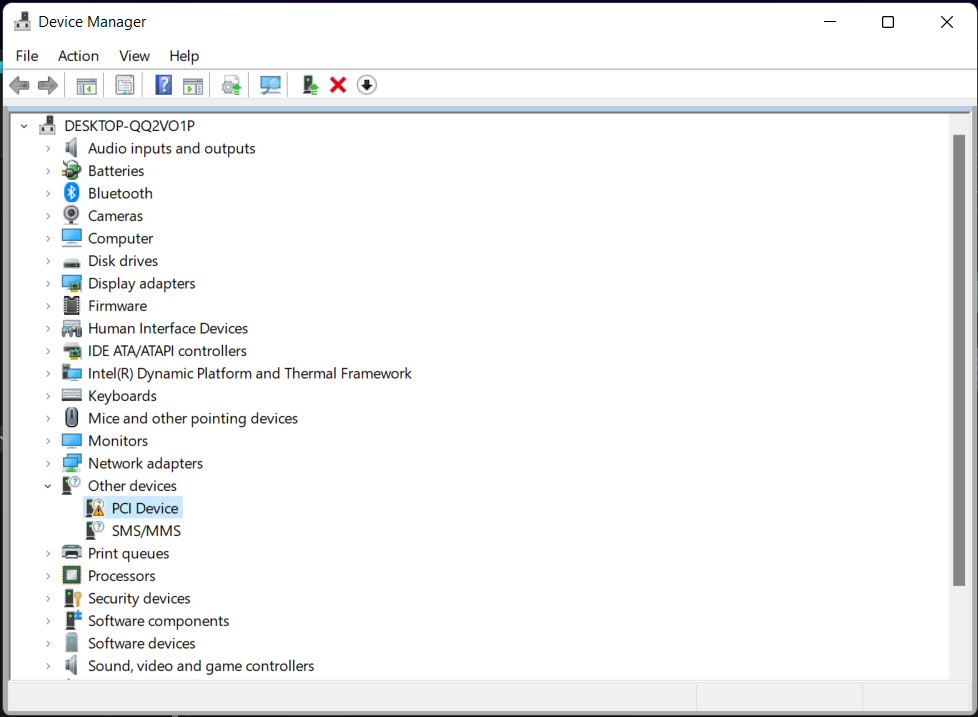Click the green-arrow Enable device toolbar icon

pos(311,86)
